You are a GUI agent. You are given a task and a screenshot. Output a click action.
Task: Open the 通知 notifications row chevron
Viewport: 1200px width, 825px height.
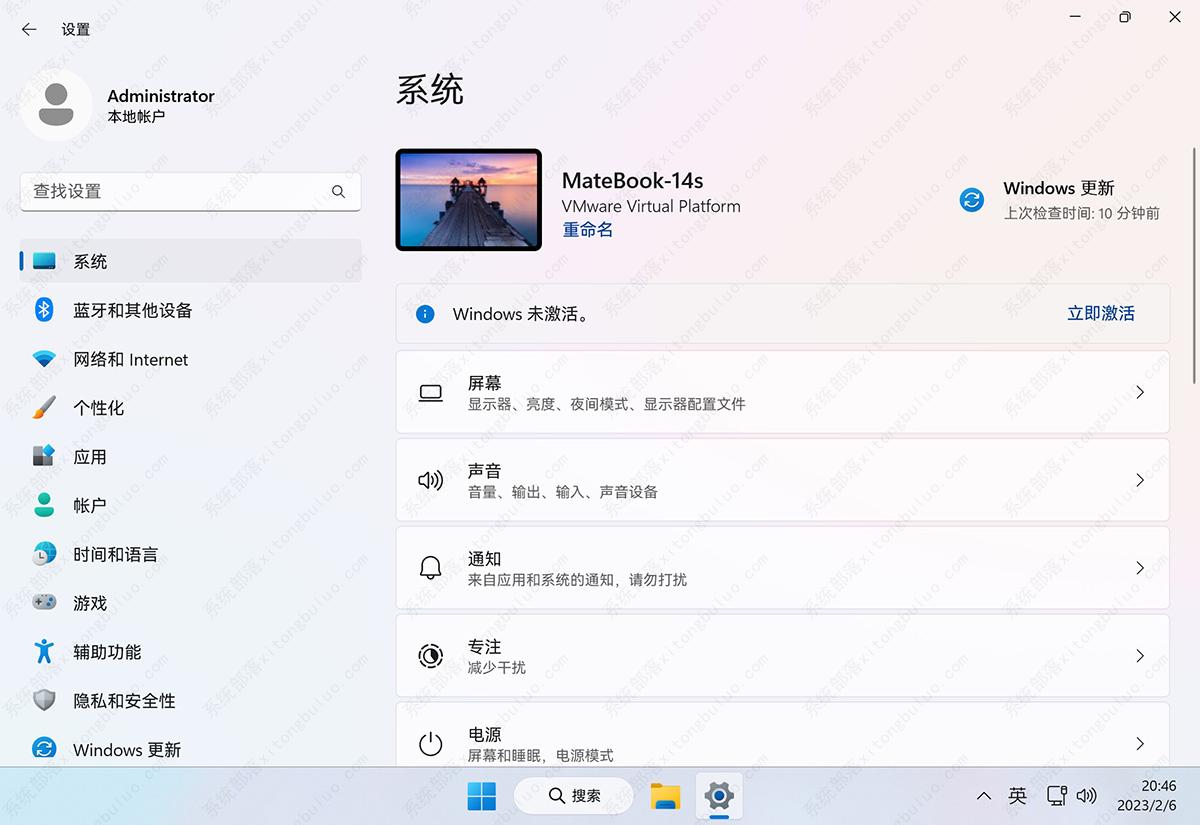click(1139, 568)
